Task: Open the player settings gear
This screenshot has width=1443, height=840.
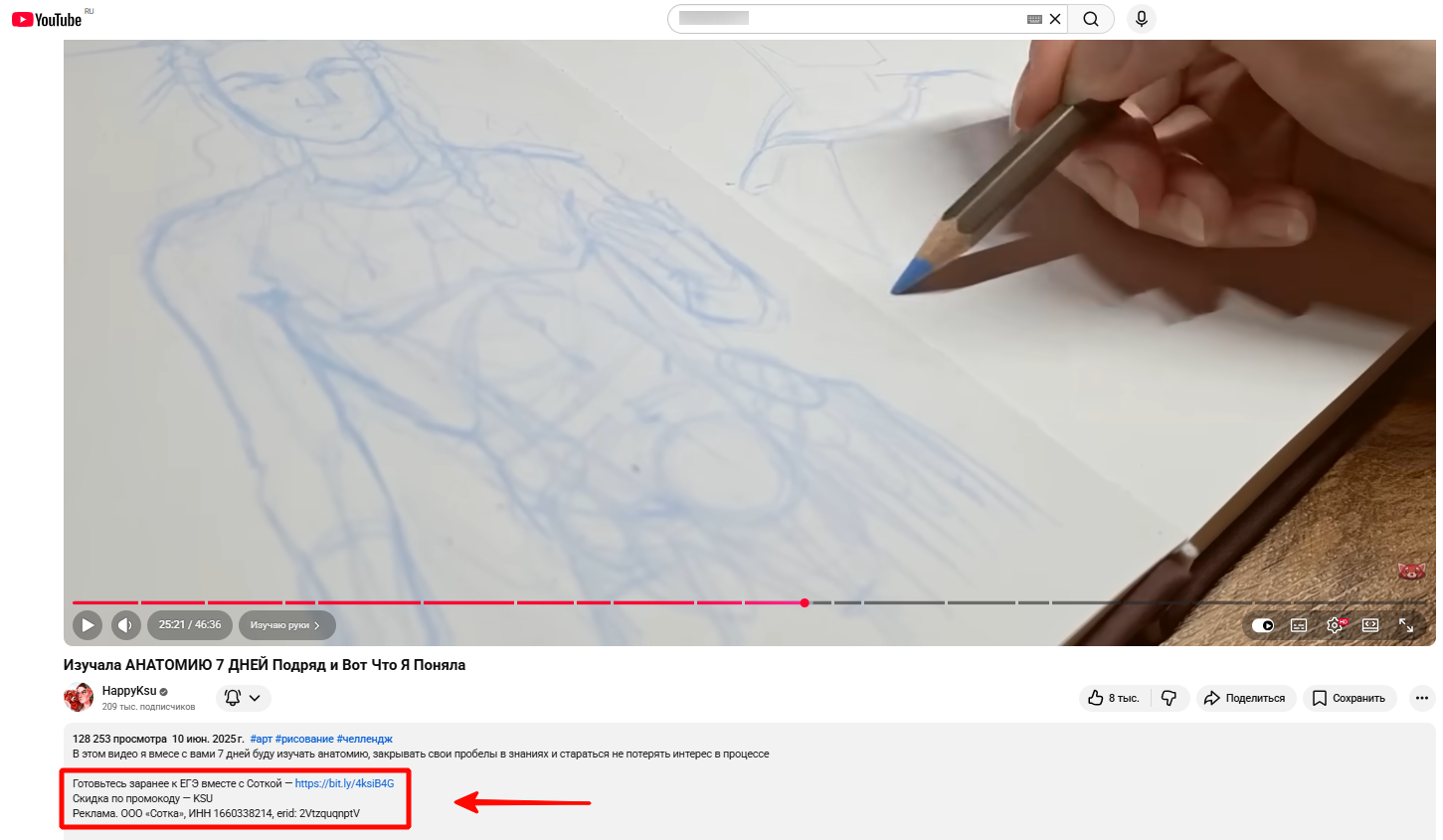Action: (x=1335, y=625)
